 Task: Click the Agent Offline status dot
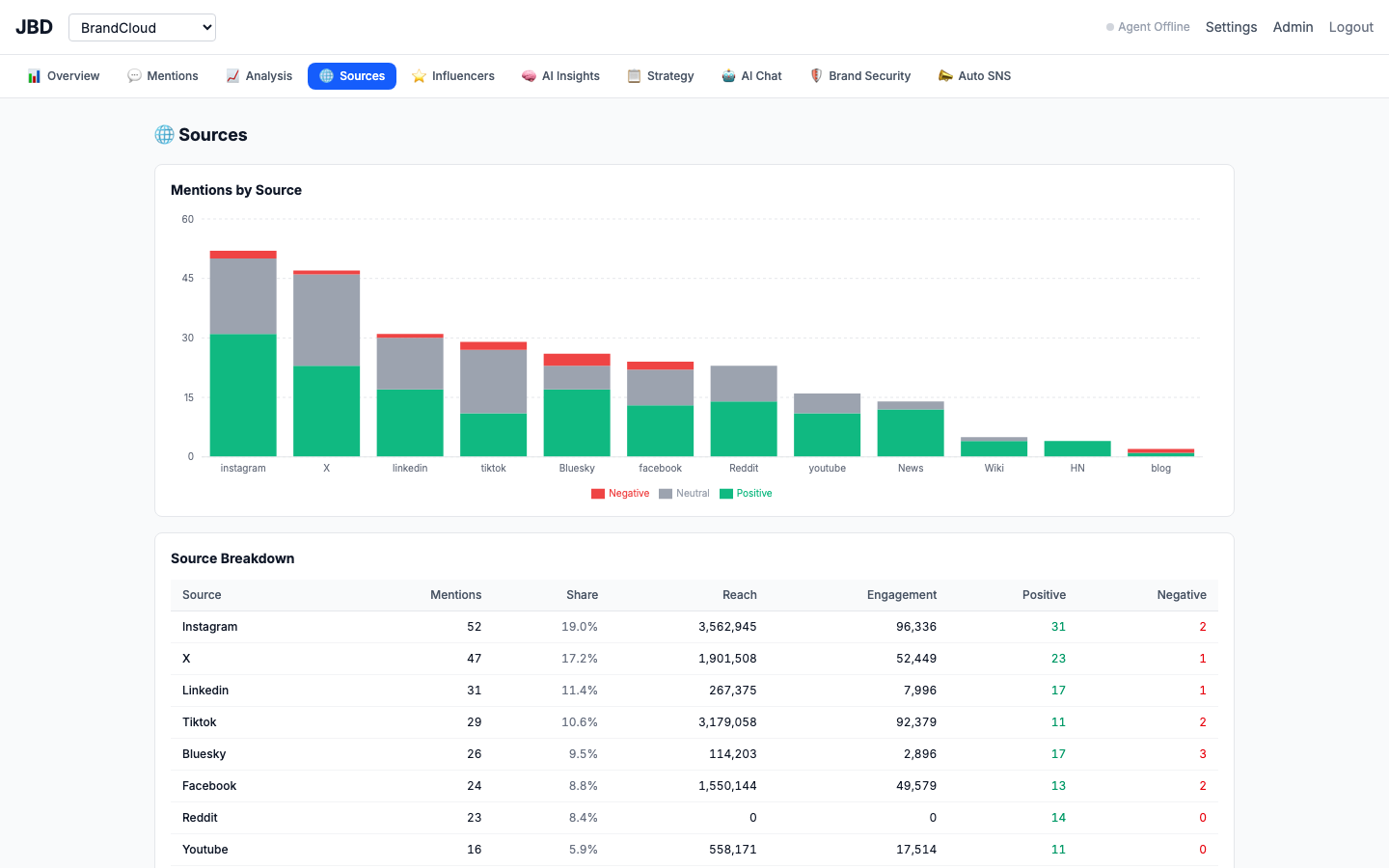(x=1110, y=27)
